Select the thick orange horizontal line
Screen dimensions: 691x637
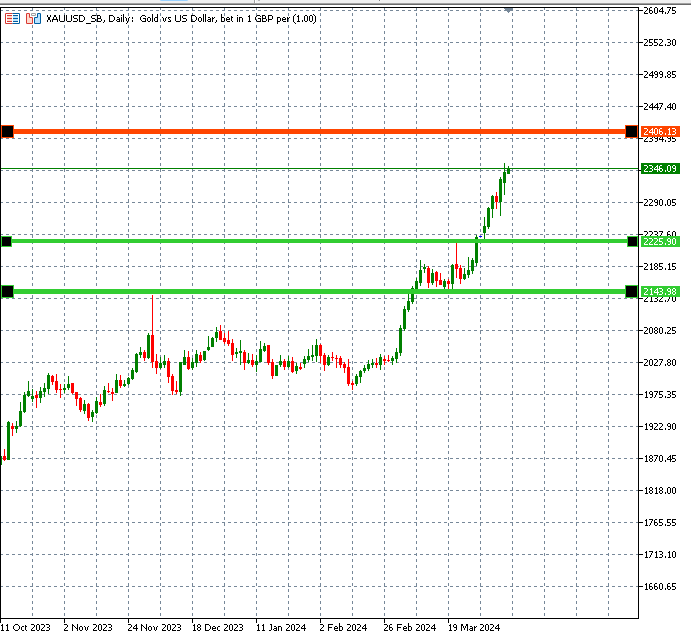click(x=320, y=132)
